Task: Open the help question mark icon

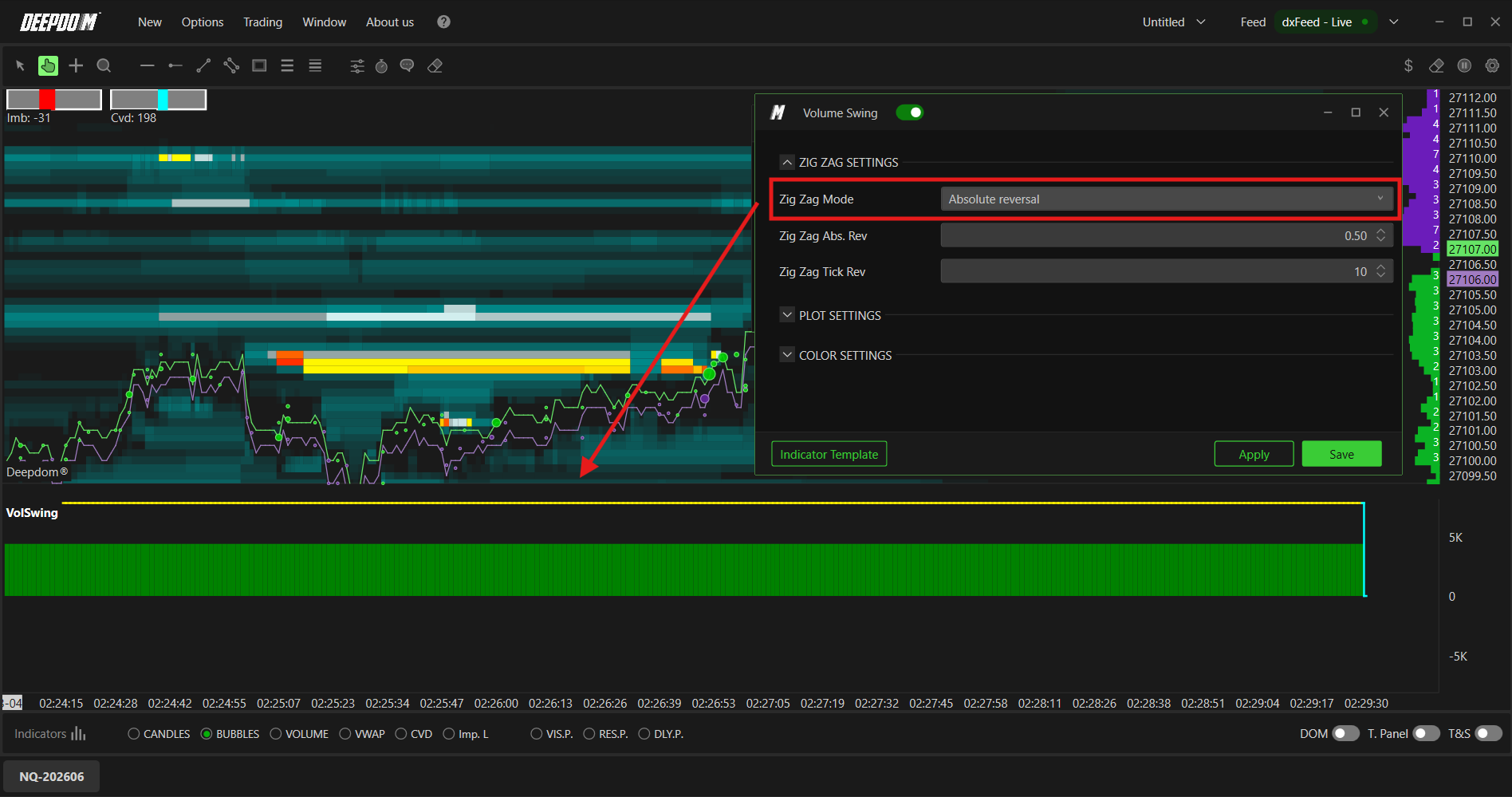Action: 444,22
